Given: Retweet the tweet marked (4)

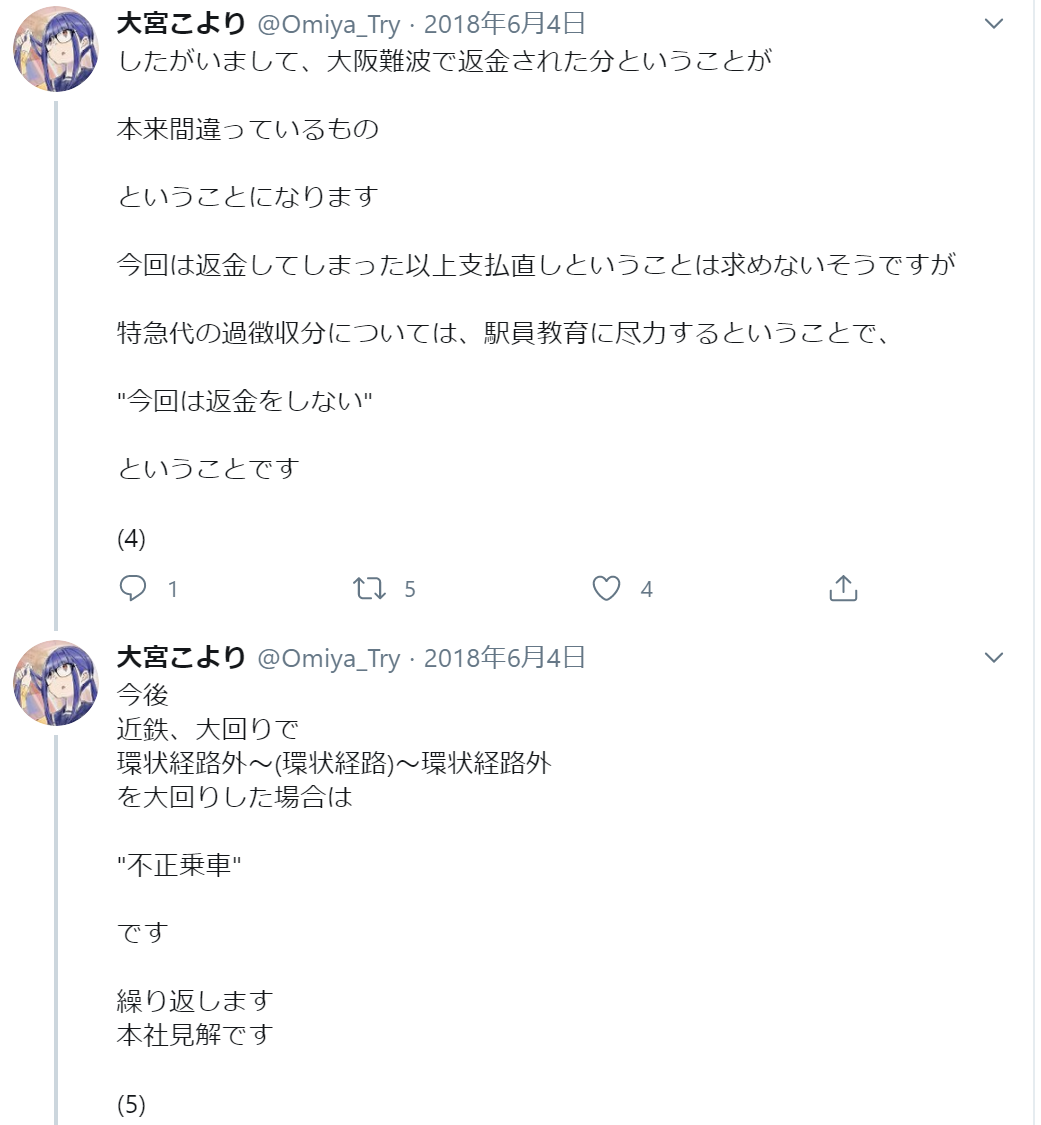Looking at the screenshot, I should (369, 588).
